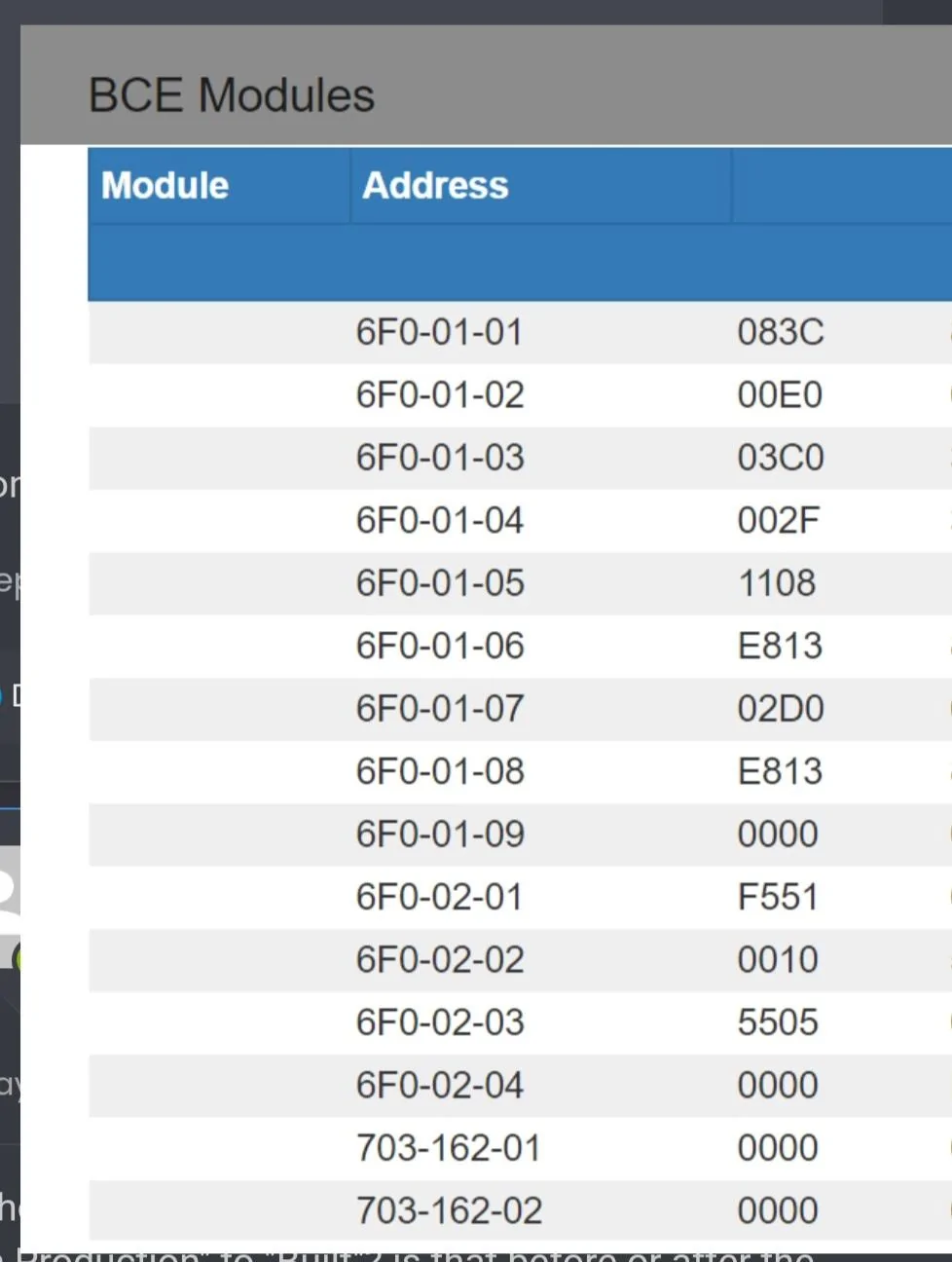The height and width of the screenshot is (1262, 952).
Task: Click the BCE Modules panel title
Action: tap(232, 95)
